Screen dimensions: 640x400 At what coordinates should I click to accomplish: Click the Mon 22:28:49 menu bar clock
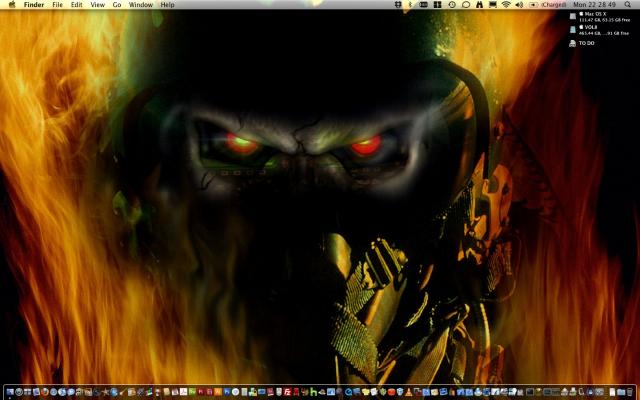pyautogui.click(x=595, y=5)
